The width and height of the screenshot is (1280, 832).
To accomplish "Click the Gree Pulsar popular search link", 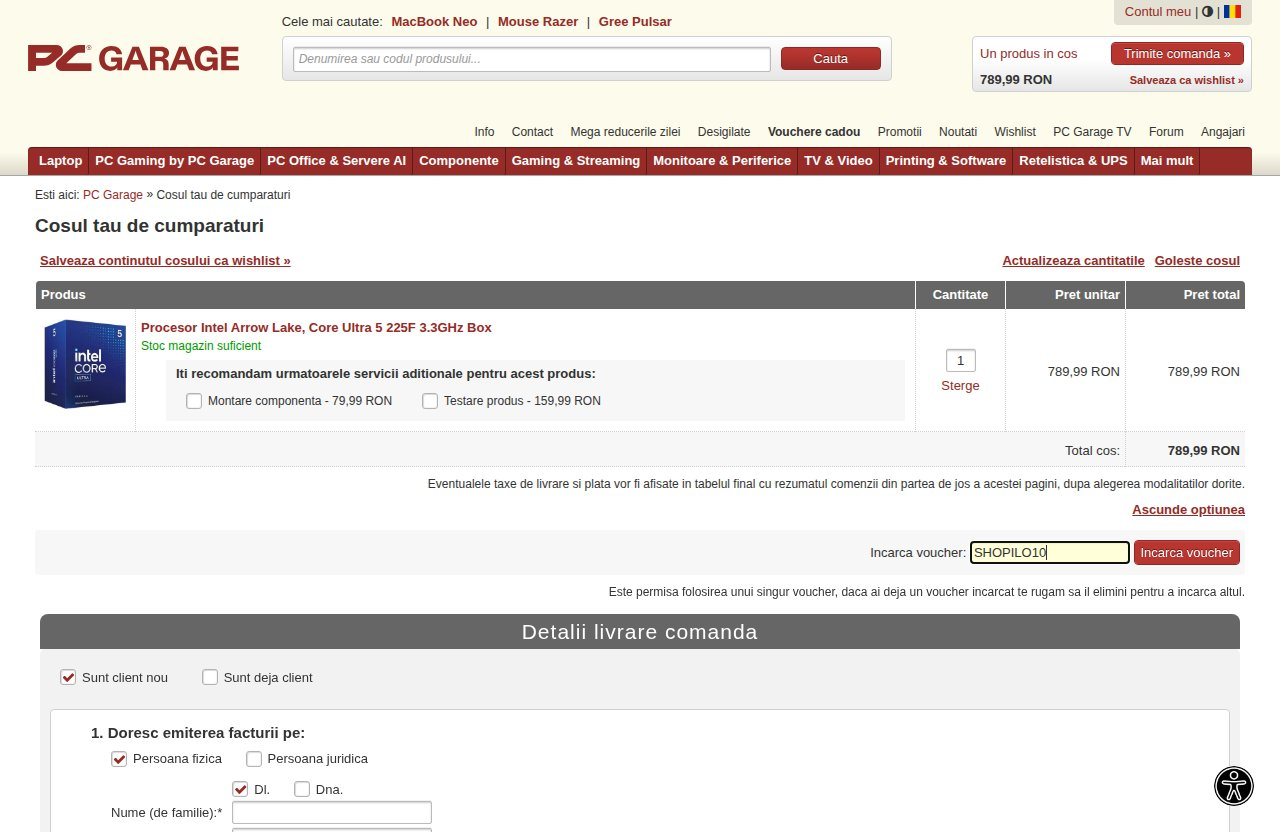I will coord(635,22).
